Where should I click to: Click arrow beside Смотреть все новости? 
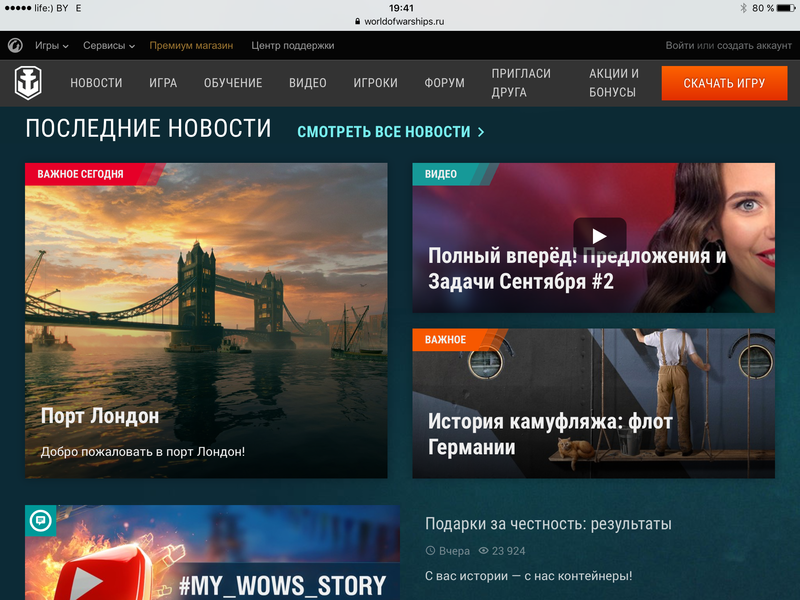tap(481, 132)
